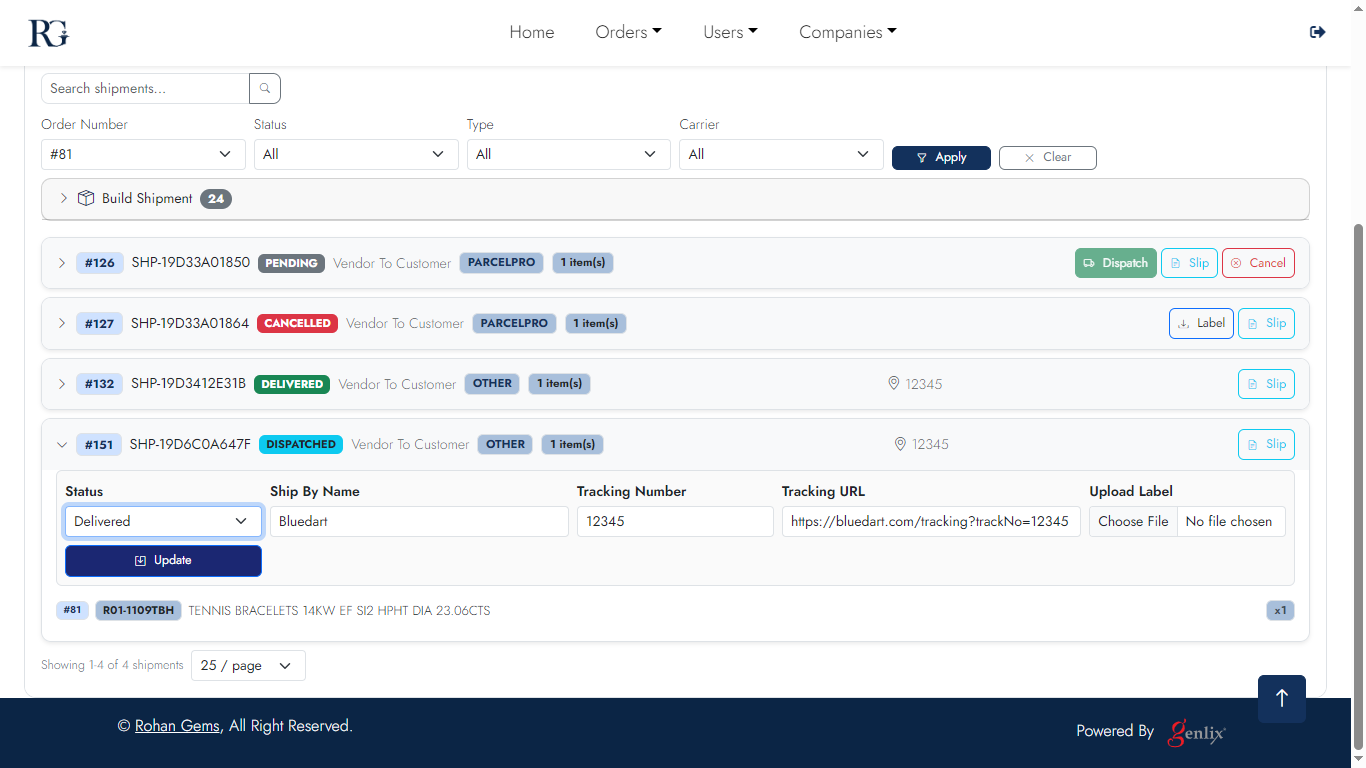Viewport: 1366px width, 768px height.
Task: Open the Order Number dropdown
Action: point(143,154)
